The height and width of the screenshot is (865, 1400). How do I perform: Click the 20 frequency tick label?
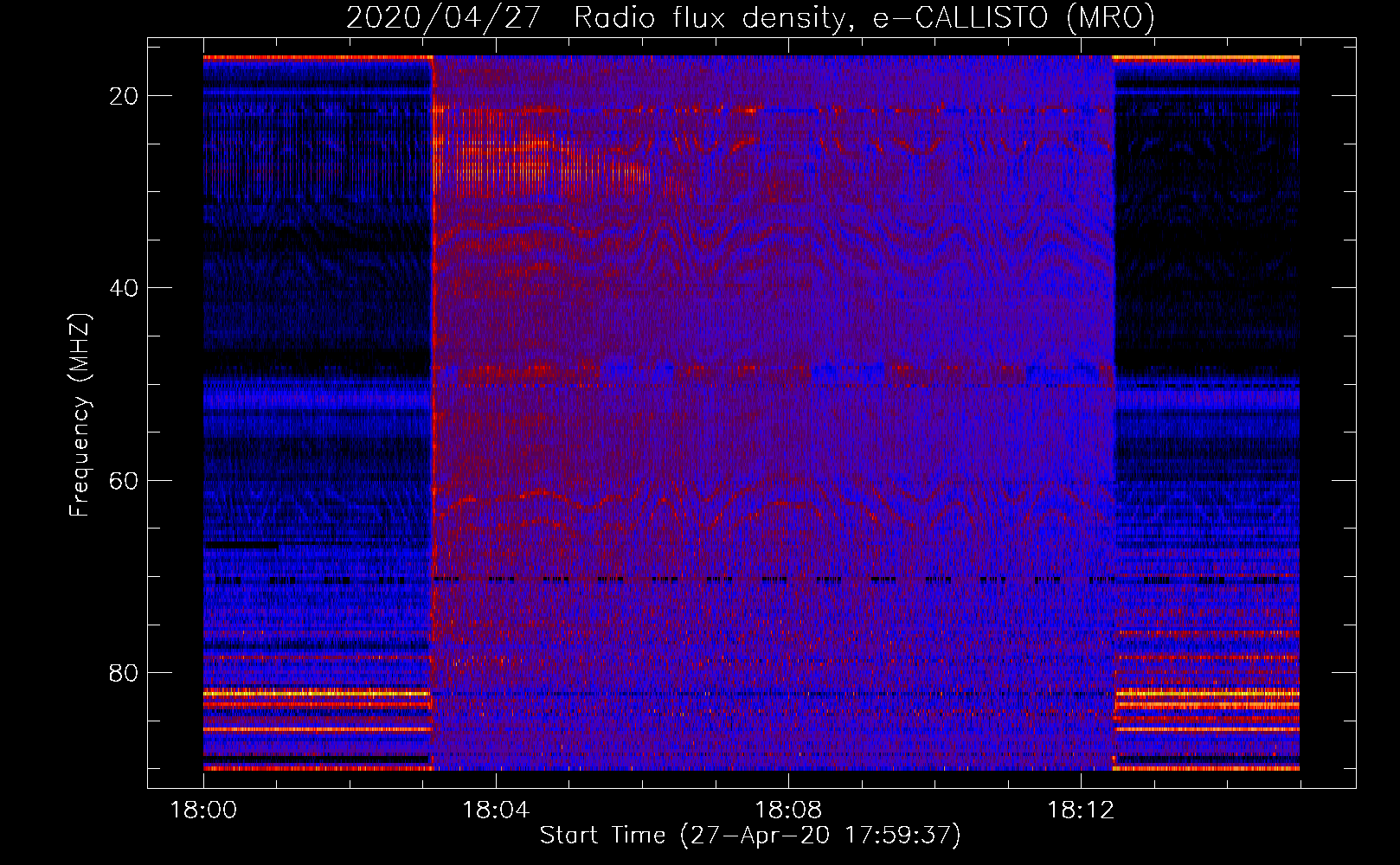(x=124, y=96)
